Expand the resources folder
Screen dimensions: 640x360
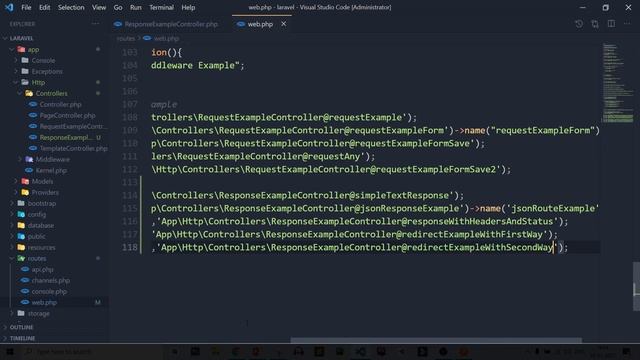tap(41, 247)
